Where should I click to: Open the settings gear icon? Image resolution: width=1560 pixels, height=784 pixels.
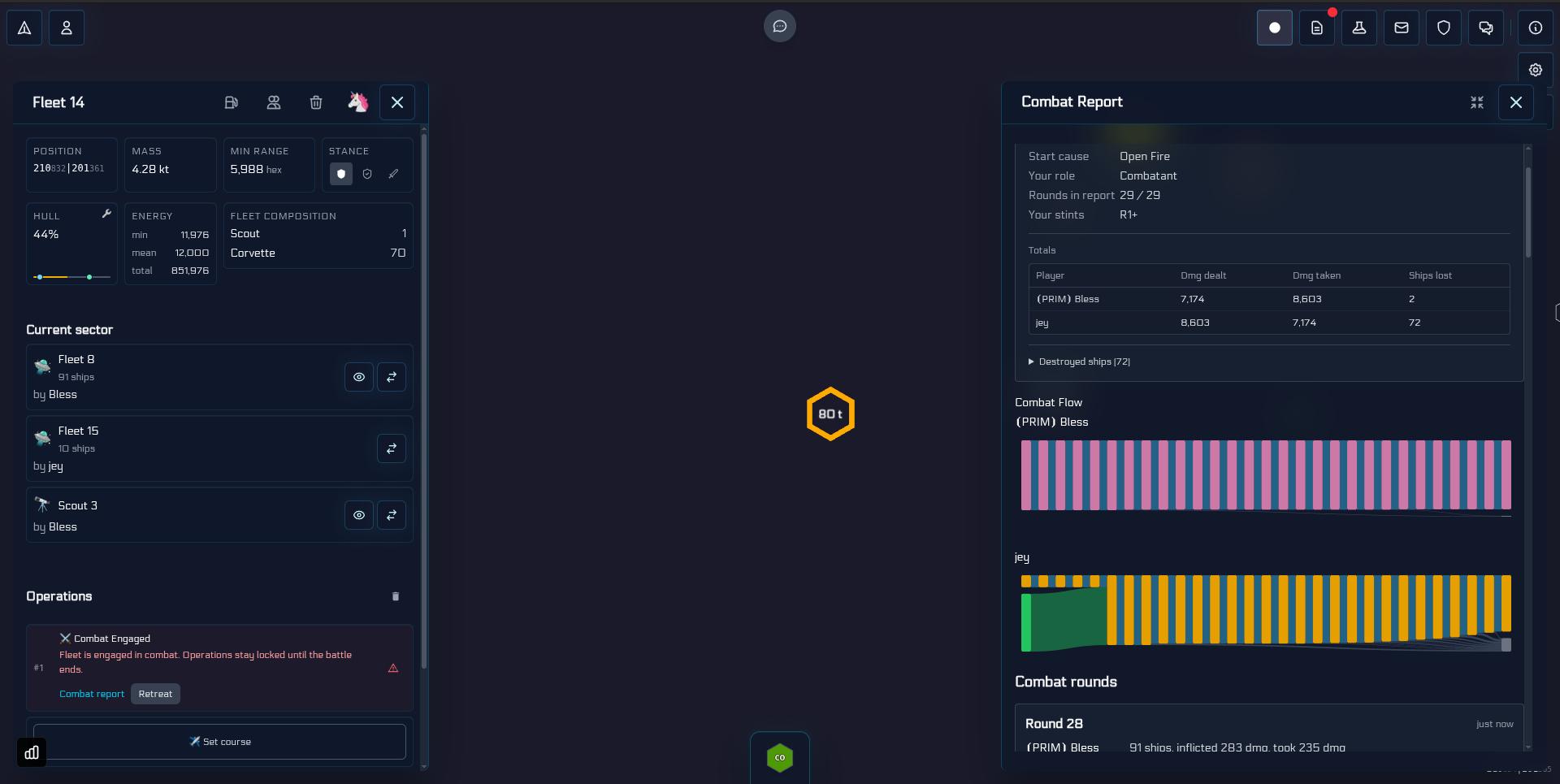coord(1536,70)
